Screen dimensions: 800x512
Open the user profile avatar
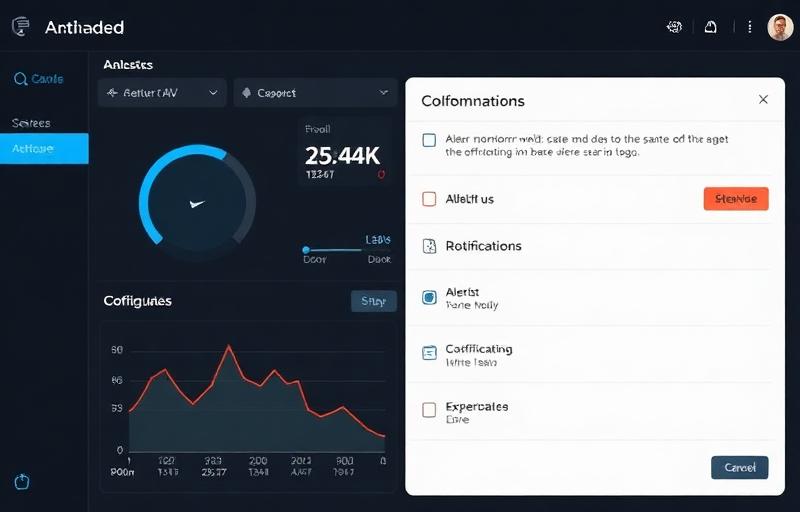[x=780, y=28]
